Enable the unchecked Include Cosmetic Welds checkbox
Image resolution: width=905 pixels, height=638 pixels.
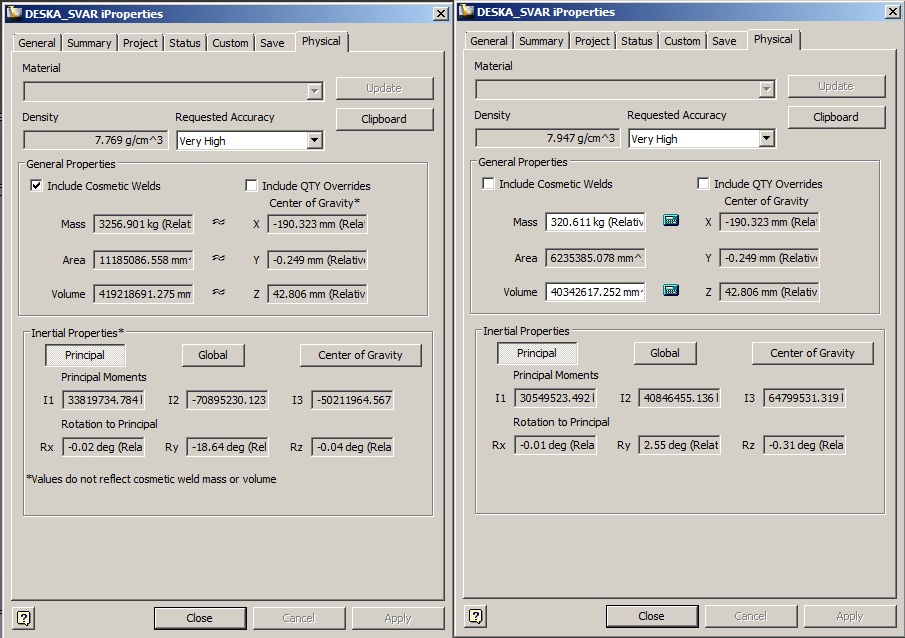click(x=489, y=184)
